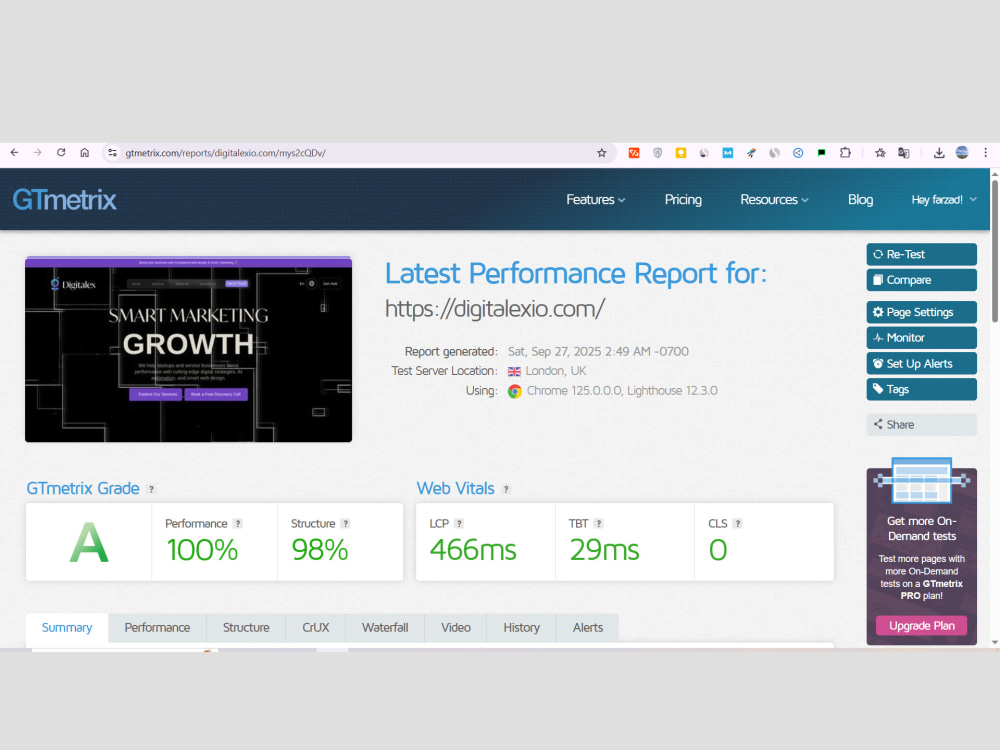
Task: Switch to the Performance tab
Action: (x=157, y=628)
